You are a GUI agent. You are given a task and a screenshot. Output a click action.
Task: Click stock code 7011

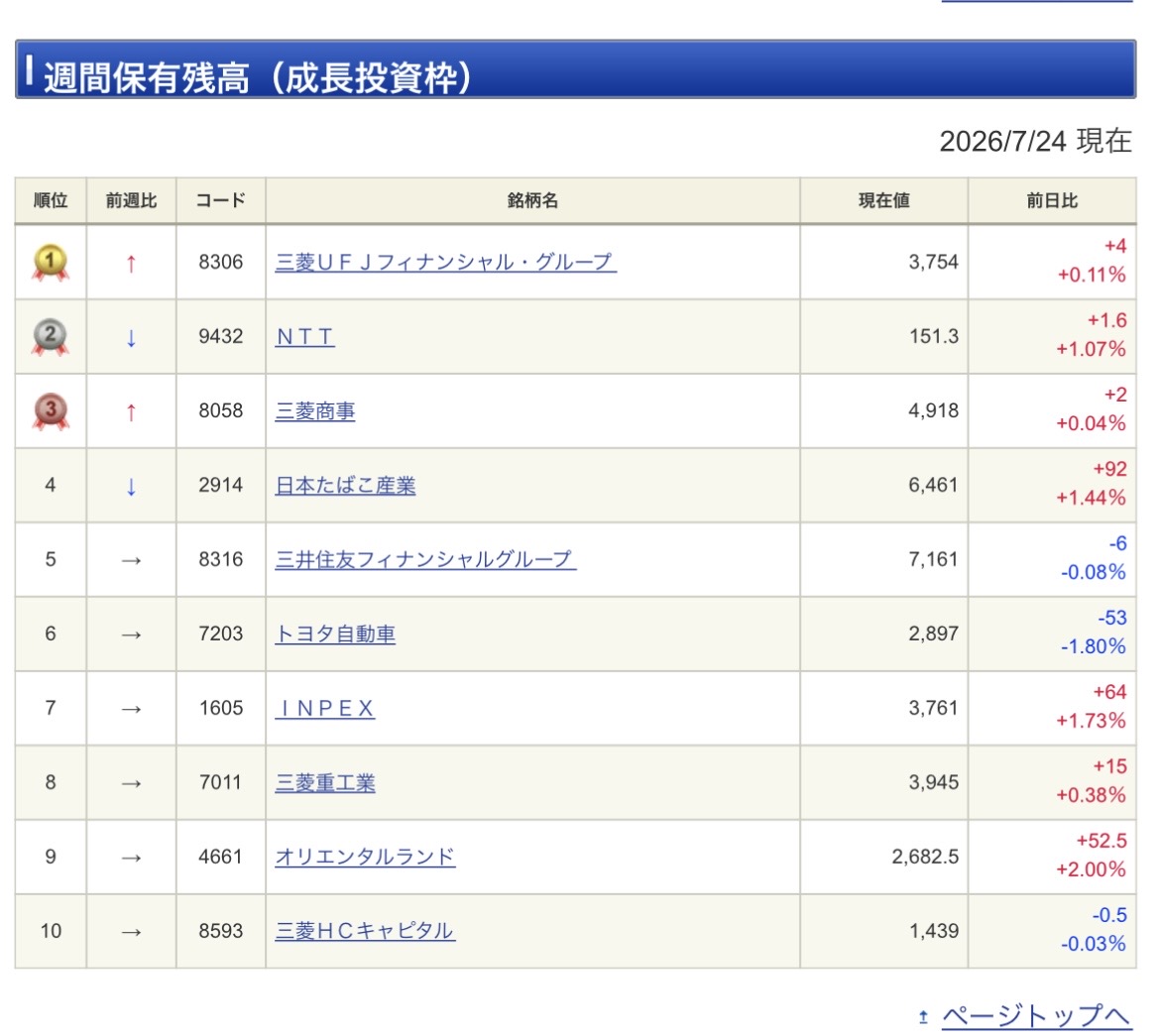pos(220,783)
